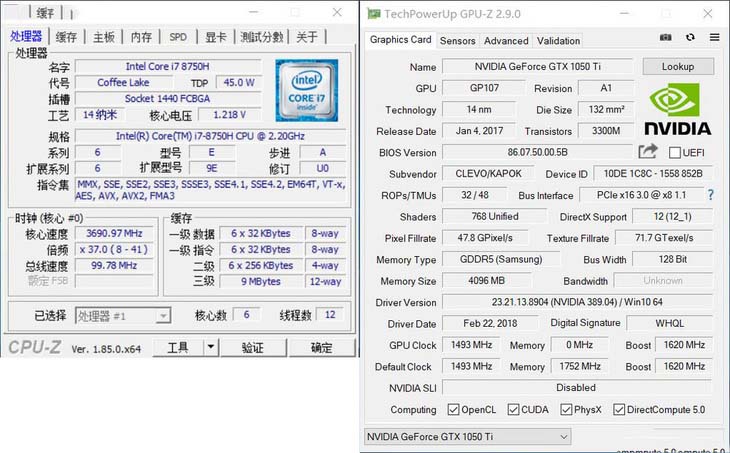
Task: Click the GPU-Z refresh icon
Action: coord(690,37)
